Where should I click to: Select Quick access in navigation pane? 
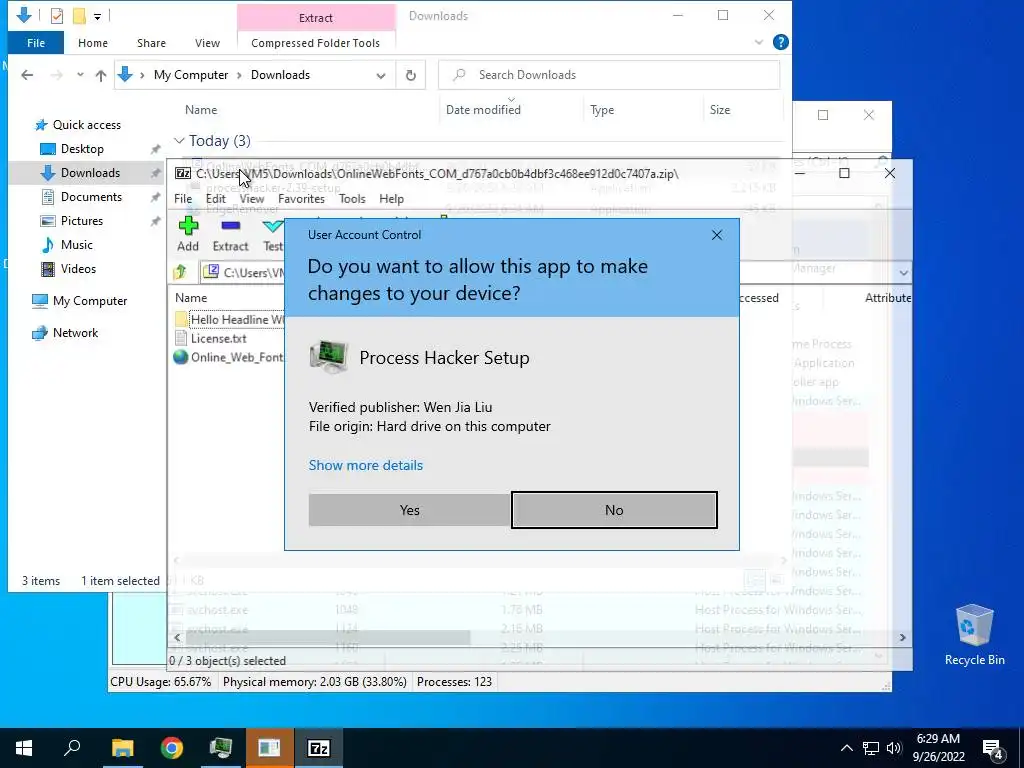point(78,125)
